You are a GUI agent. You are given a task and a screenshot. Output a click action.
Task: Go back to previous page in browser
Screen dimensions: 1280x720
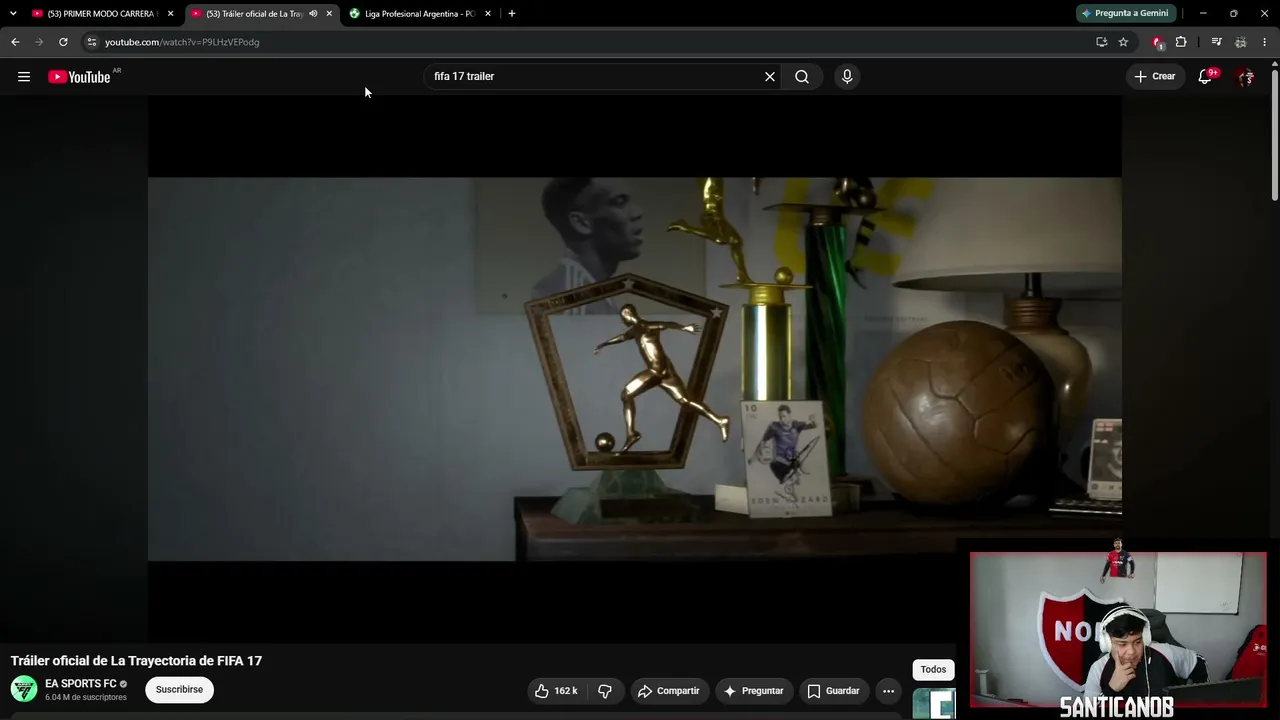[x=15, y=42]
